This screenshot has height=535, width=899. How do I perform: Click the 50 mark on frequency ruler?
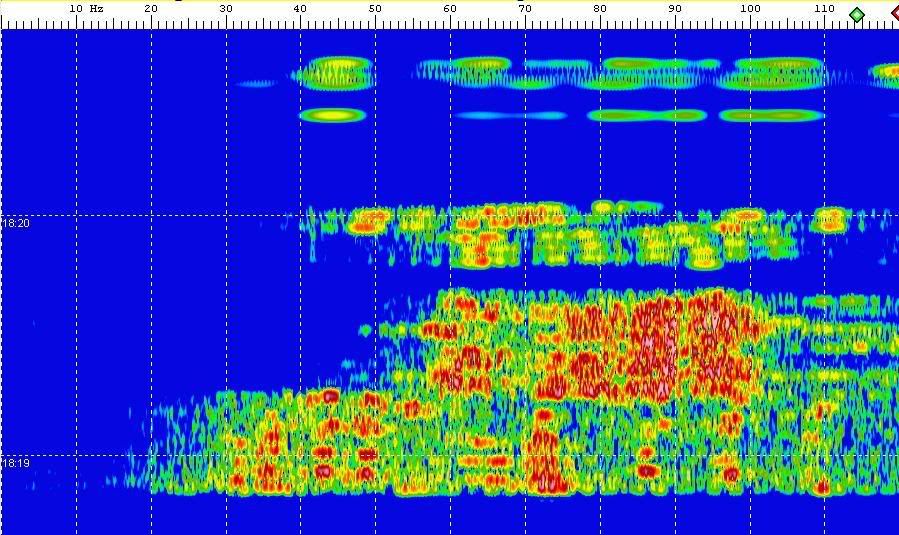tap(375, 9)
